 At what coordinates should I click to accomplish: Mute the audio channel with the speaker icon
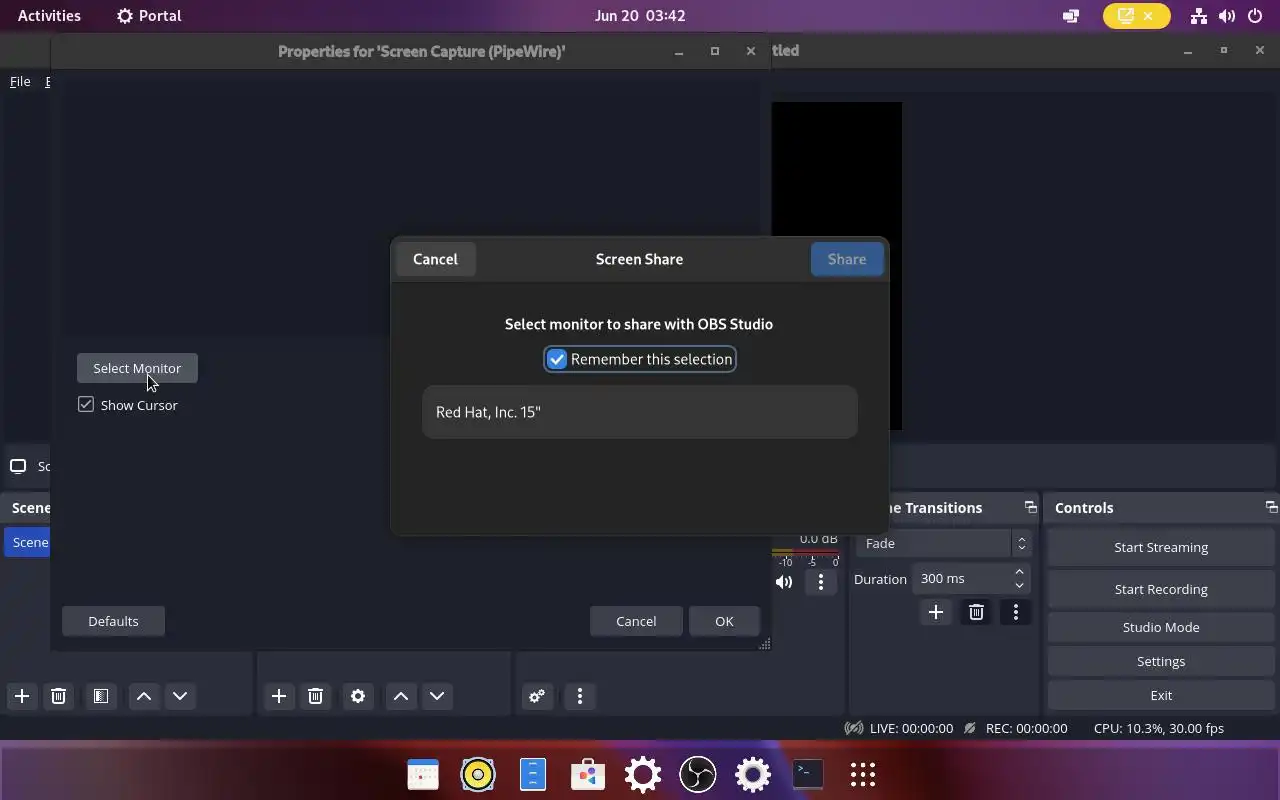[784, 582]
